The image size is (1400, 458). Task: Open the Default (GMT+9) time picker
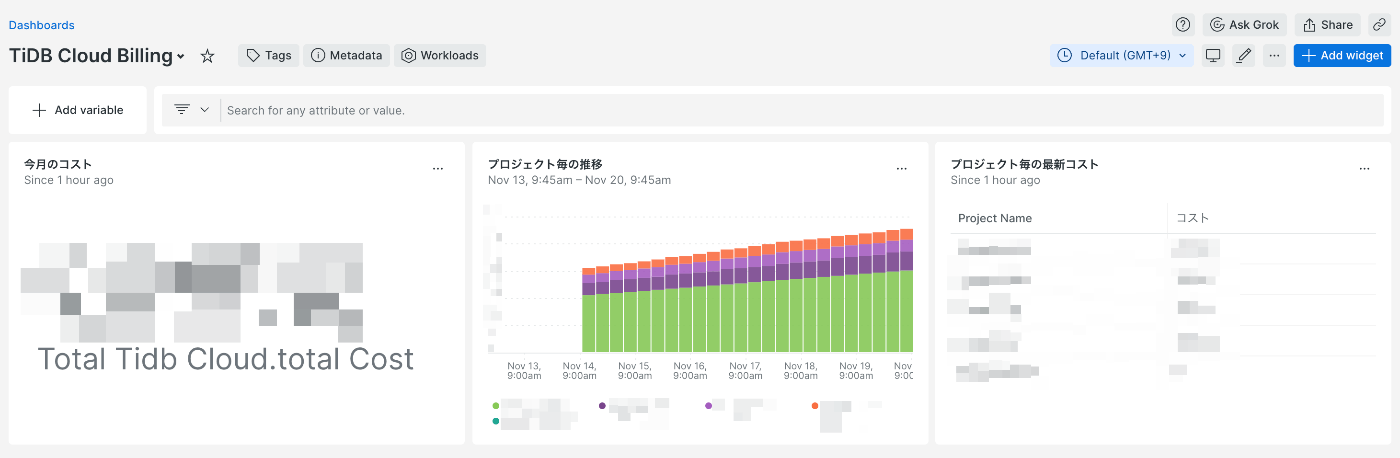pos(1122,56)
